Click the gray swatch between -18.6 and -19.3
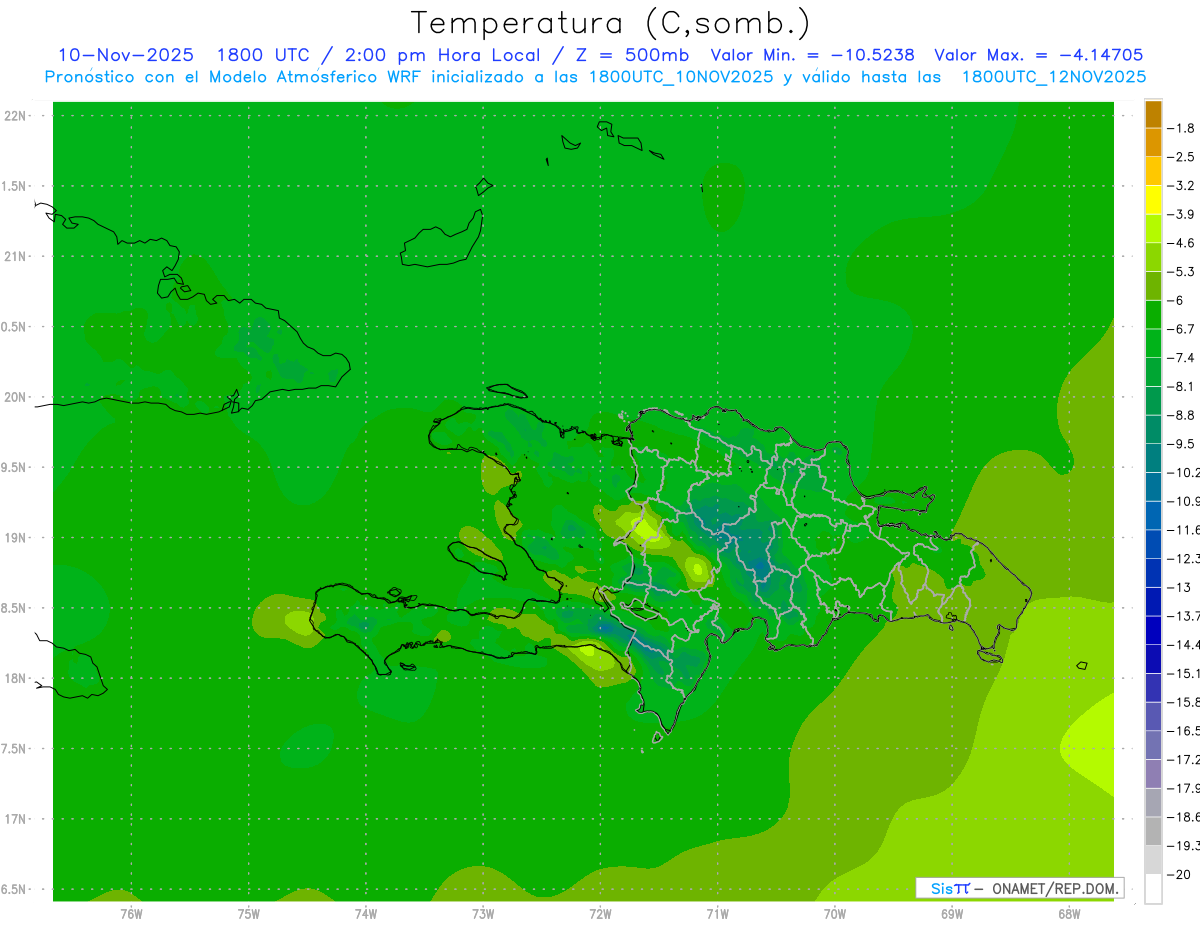 1153,831
